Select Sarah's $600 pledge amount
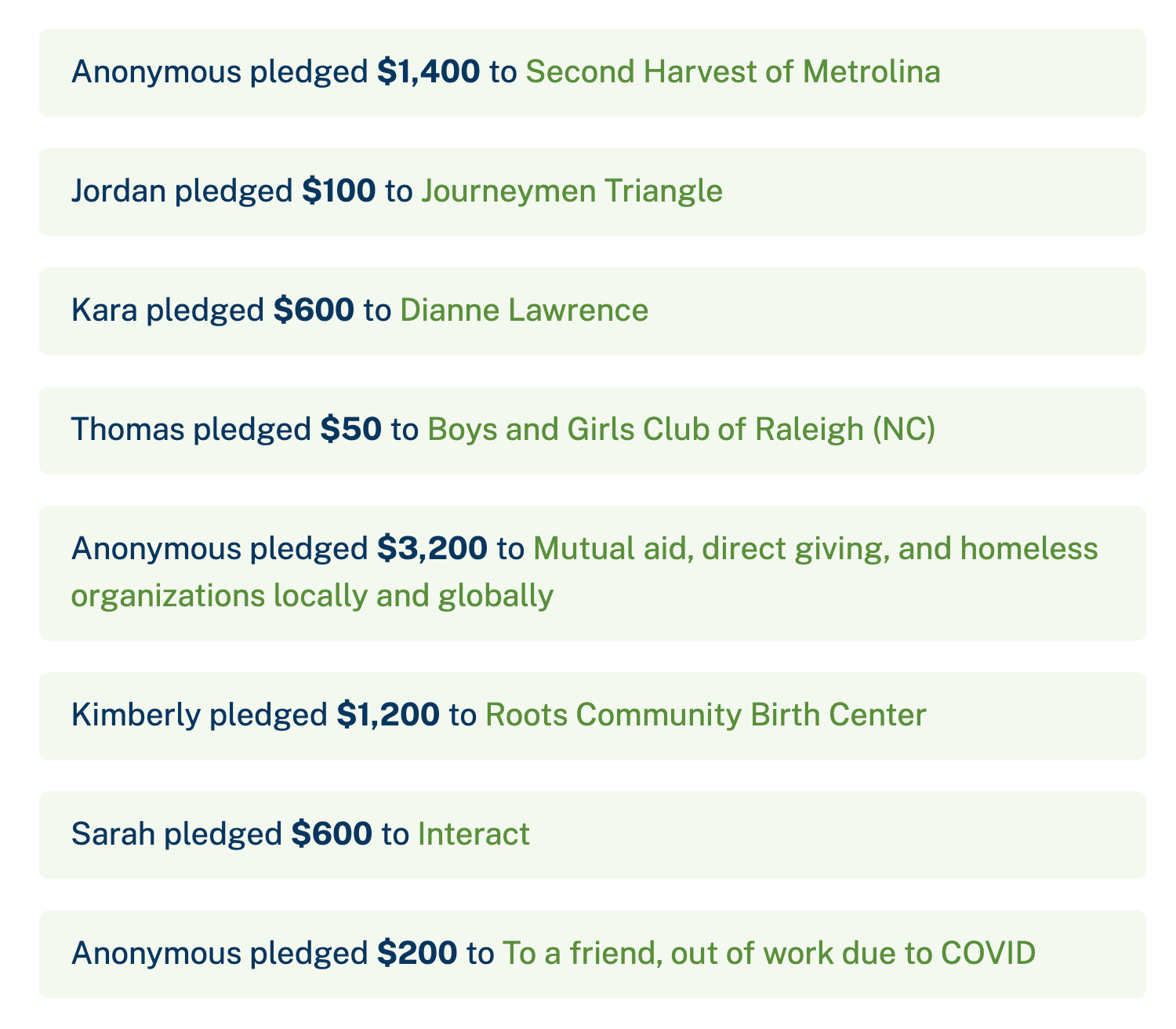This screenshot has height=1029, width=1176. pos(332,834)
